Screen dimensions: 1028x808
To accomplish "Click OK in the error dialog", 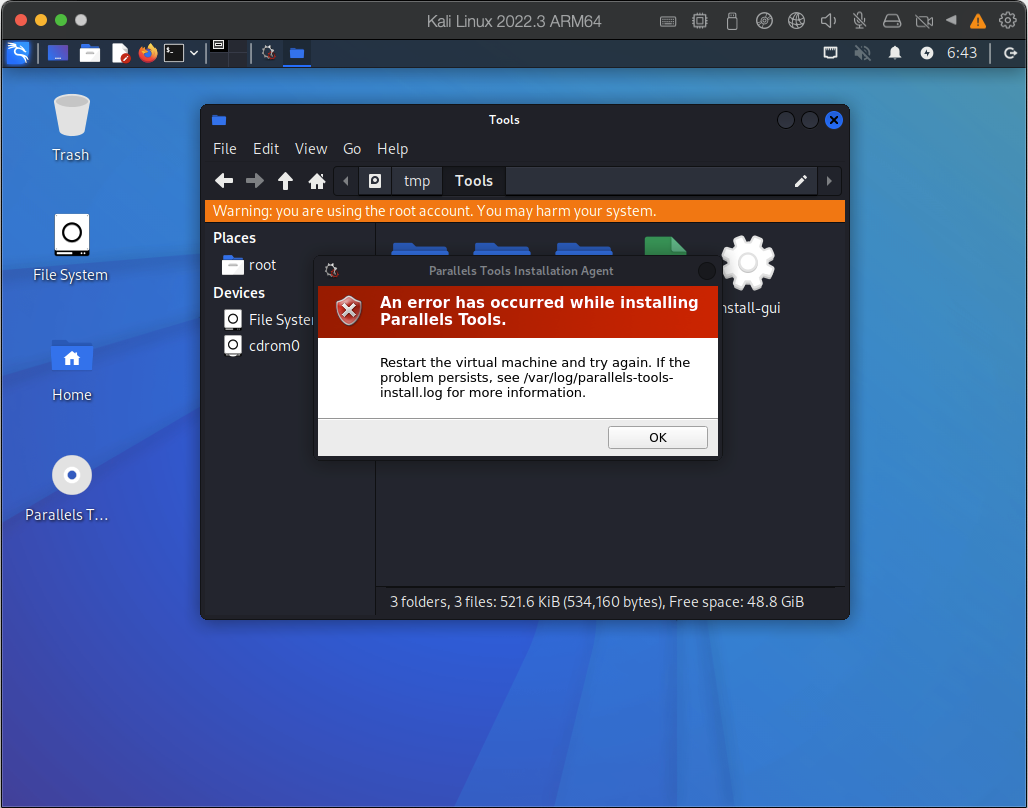I will tap(658, 437).
